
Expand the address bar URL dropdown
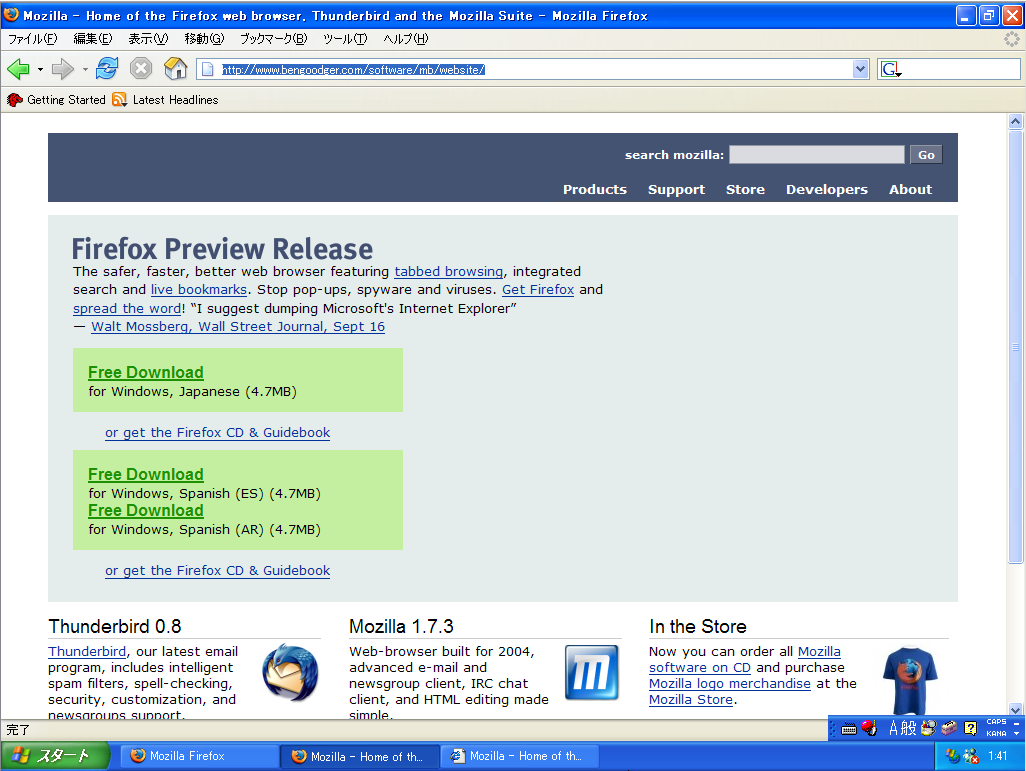coord(860,69)
